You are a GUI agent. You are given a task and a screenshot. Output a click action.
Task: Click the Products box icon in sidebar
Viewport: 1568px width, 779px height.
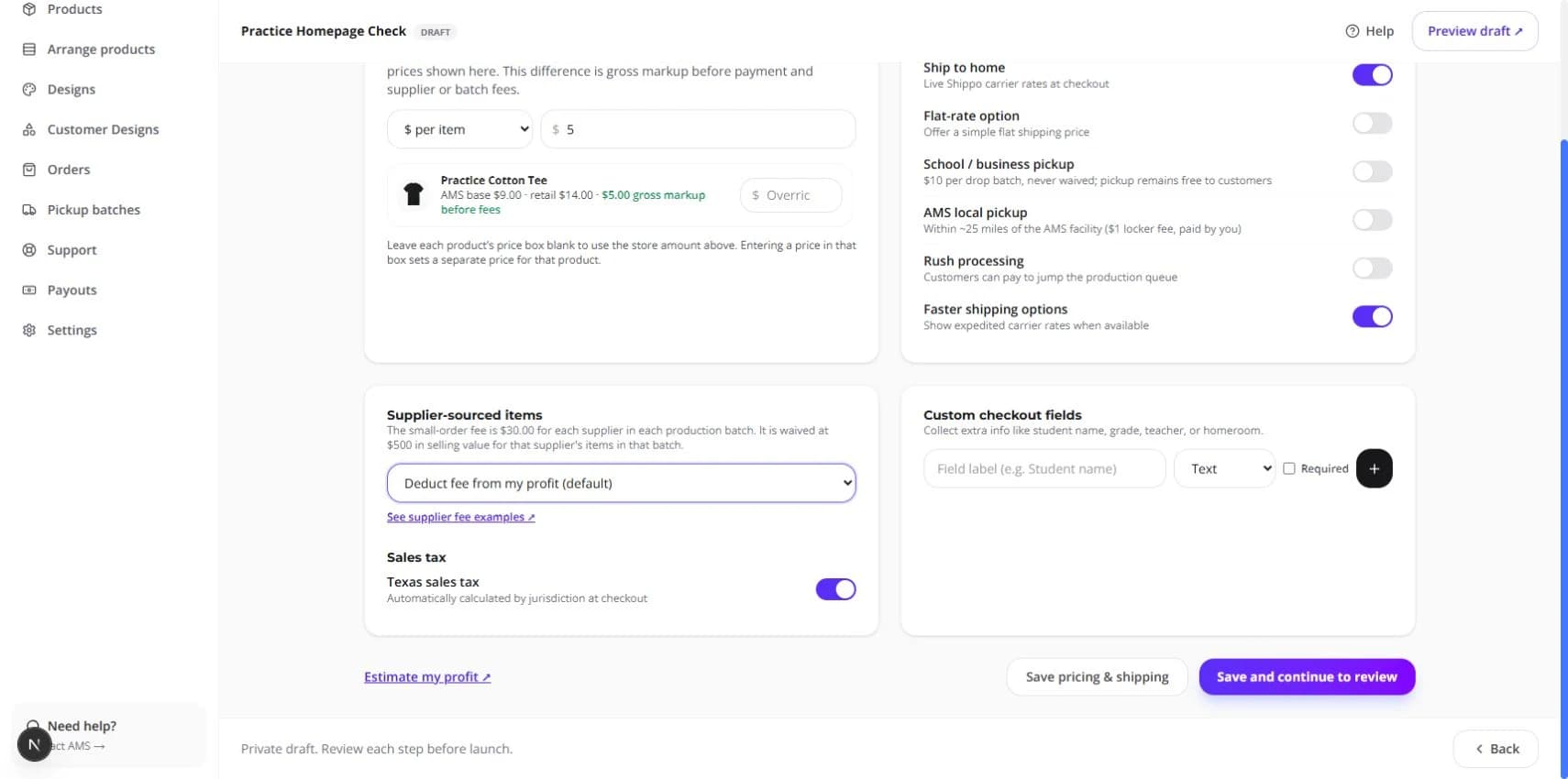[29, 9]
